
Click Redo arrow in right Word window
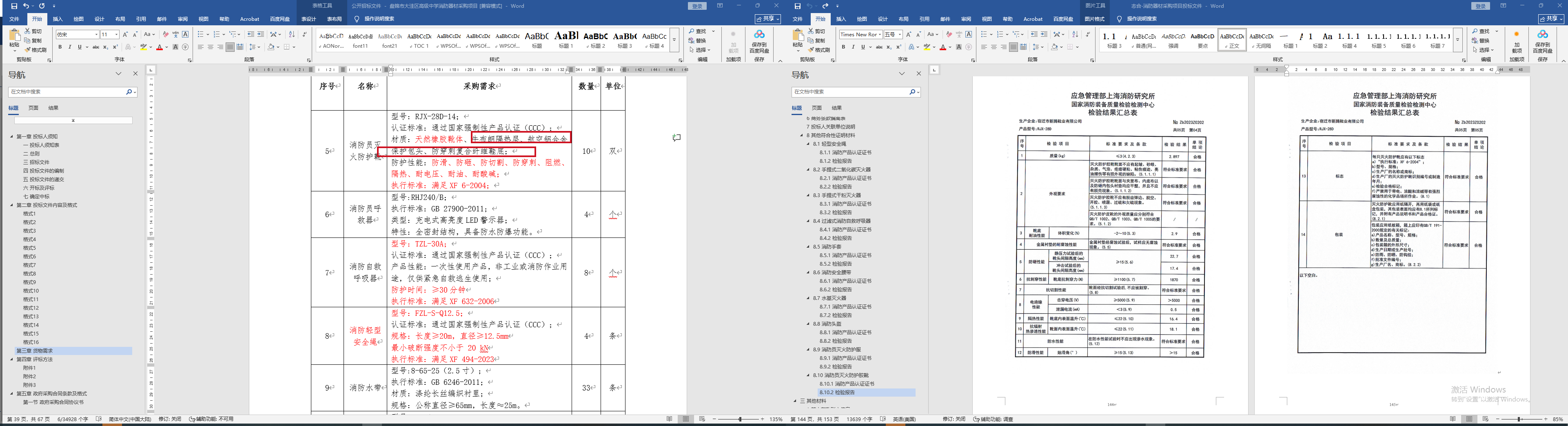[825, 6]
